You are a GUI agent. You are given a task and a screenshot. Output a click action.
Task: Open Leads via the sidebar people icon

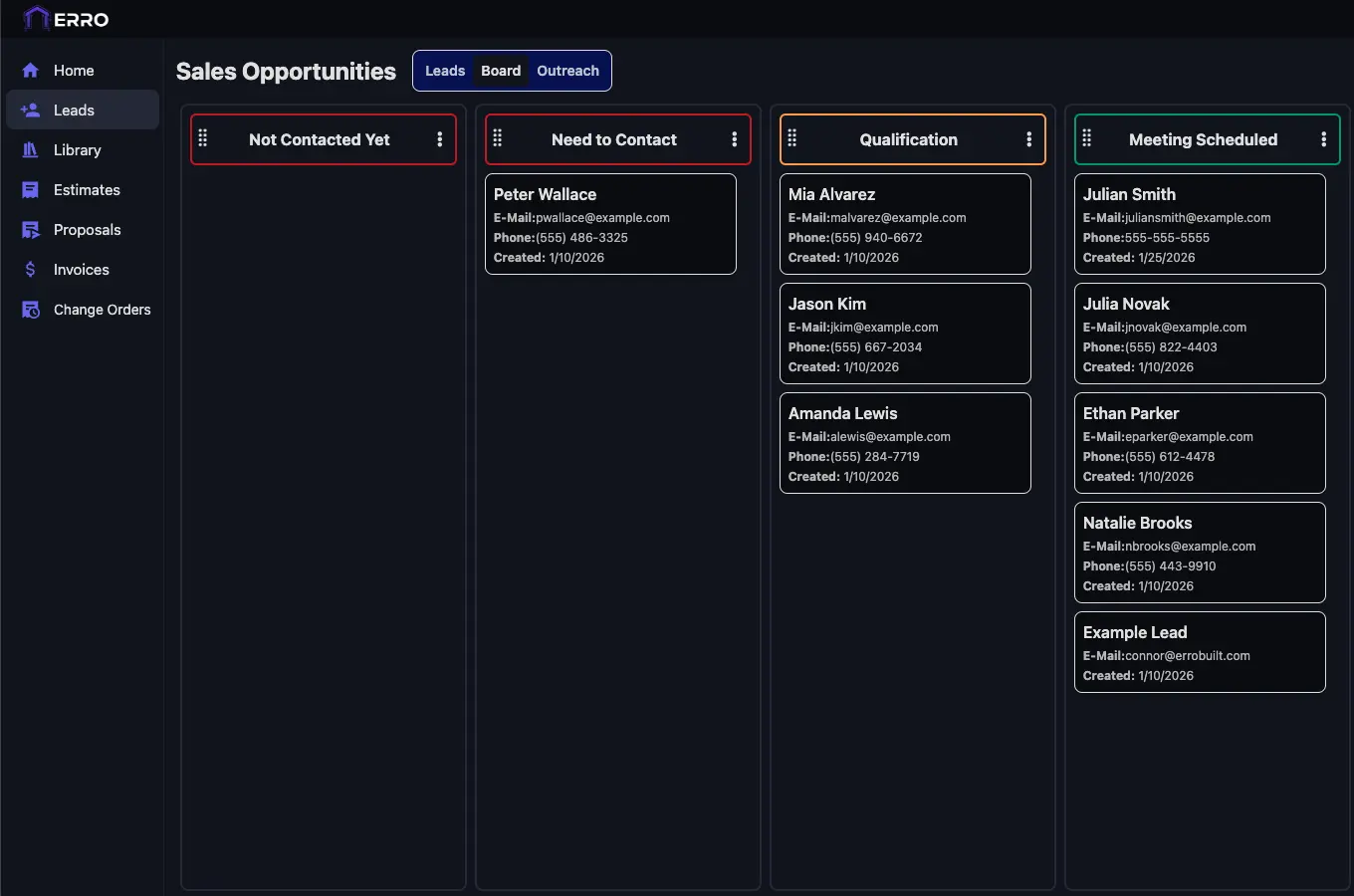click(x=29, y=110)
